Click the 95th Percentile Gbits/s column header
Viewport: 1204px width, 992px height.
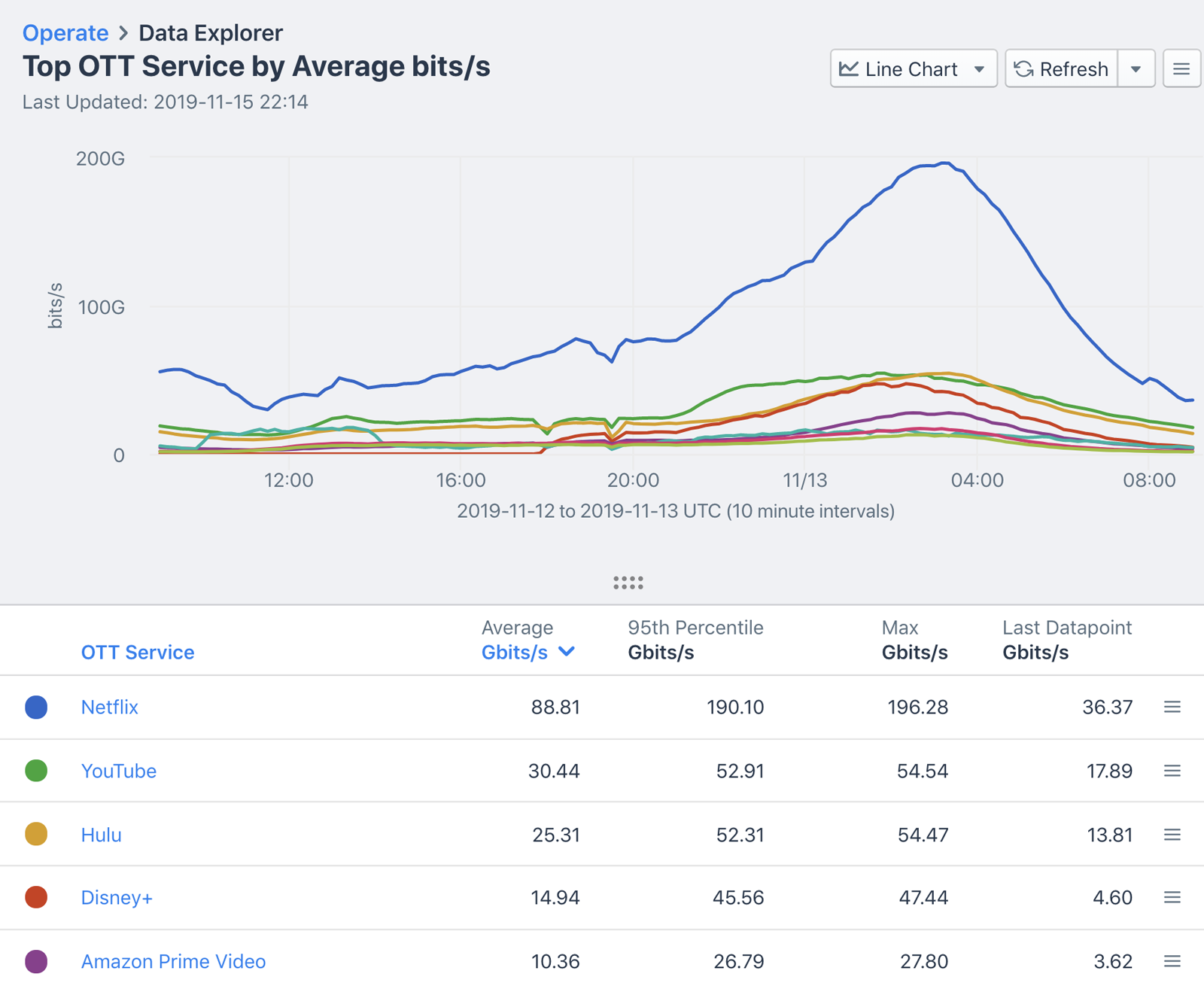[x=696, y=640]
